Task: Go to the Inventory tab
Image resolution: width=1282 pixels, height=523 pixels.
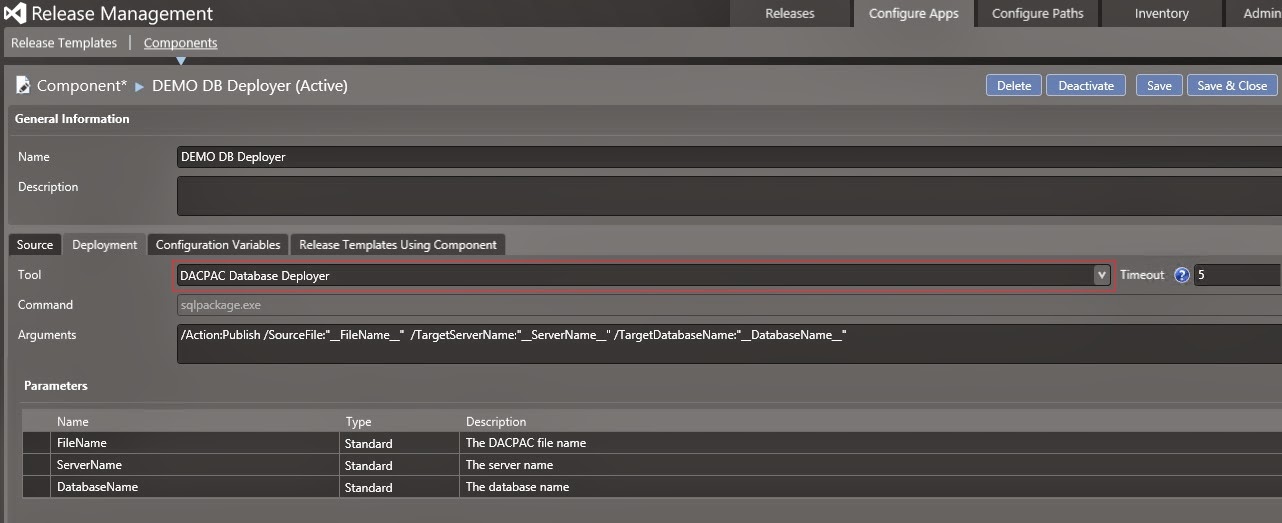Action: [1161, 13]
